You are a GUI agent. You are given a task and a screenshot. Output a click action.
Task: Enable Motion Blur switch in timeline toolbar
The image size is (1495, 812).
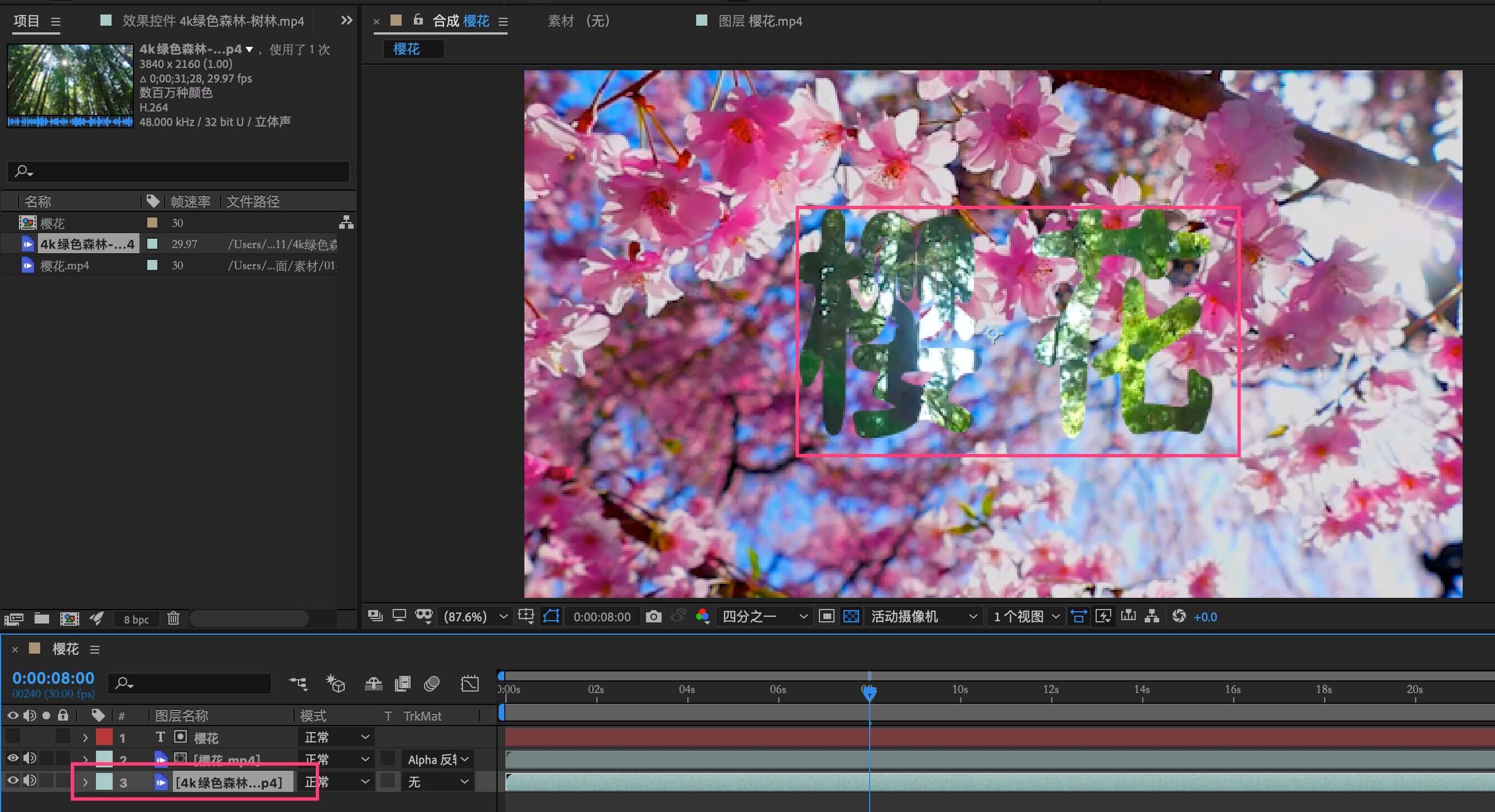(432, 684)
